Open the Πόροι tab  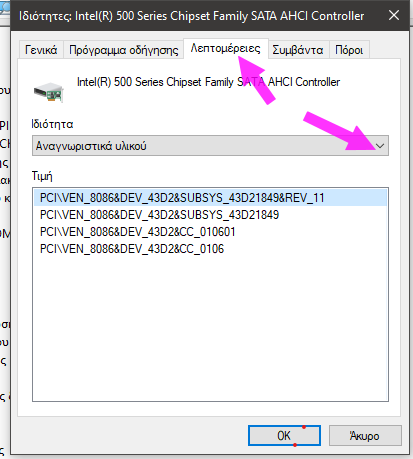[349, 50]
